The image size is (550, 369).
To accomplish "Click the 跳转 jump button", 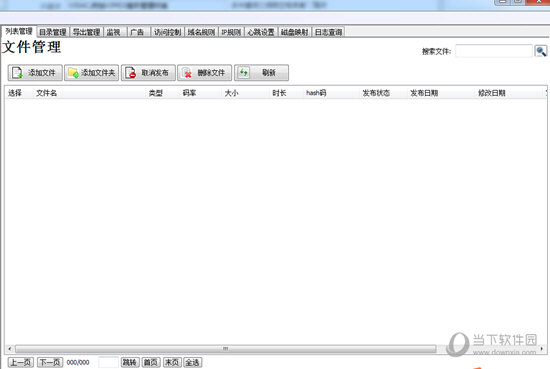I will pos(130,362).
